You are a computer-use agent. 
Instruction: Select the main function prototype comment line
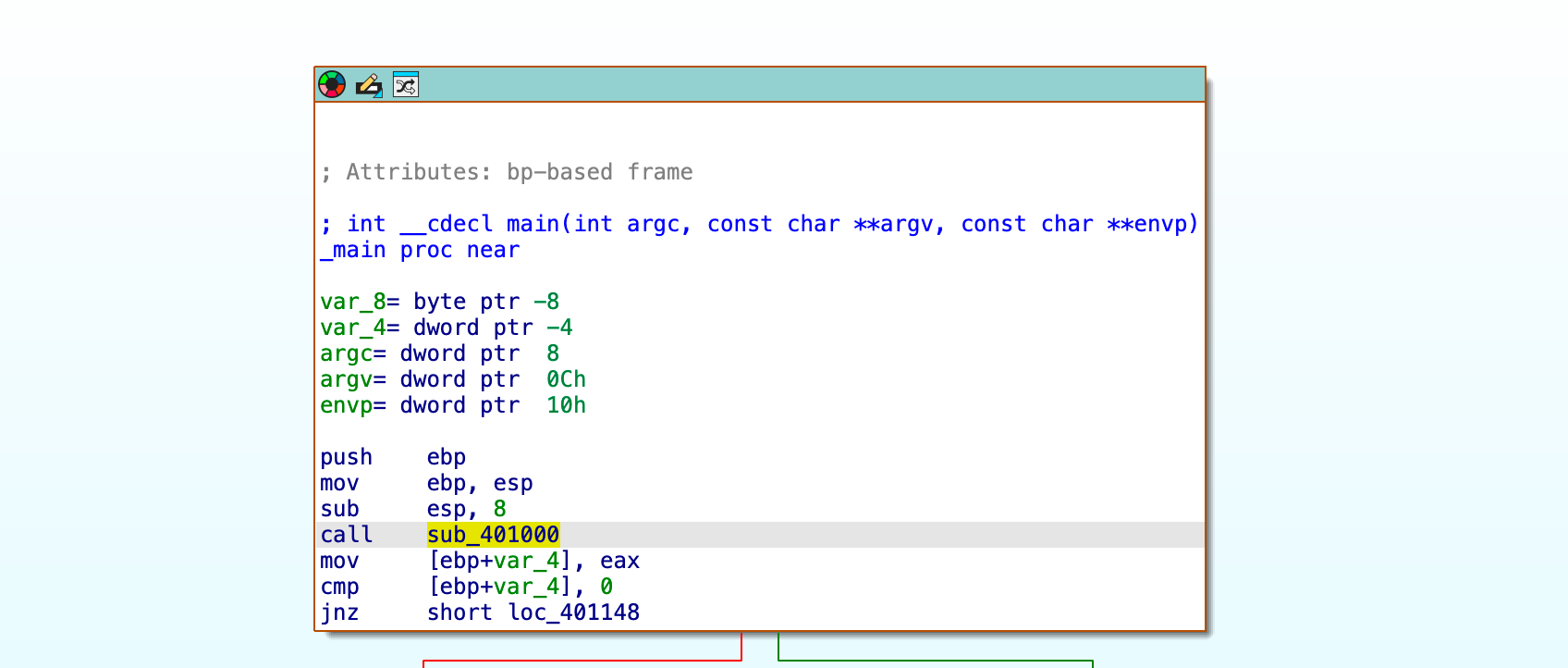(759, 224)
